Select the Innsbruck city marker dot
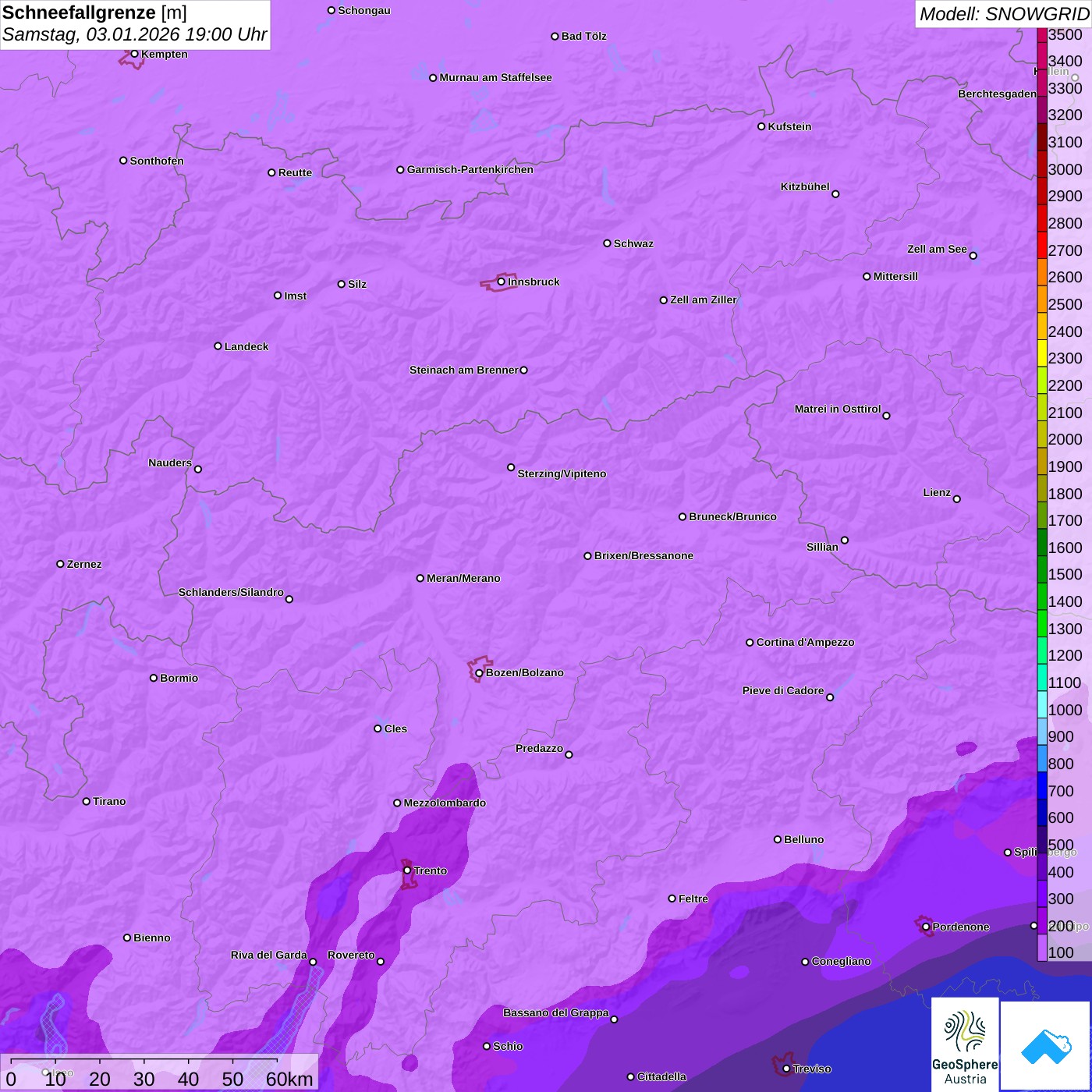Screen dimensions: 1092x1092 pos(502,282)
